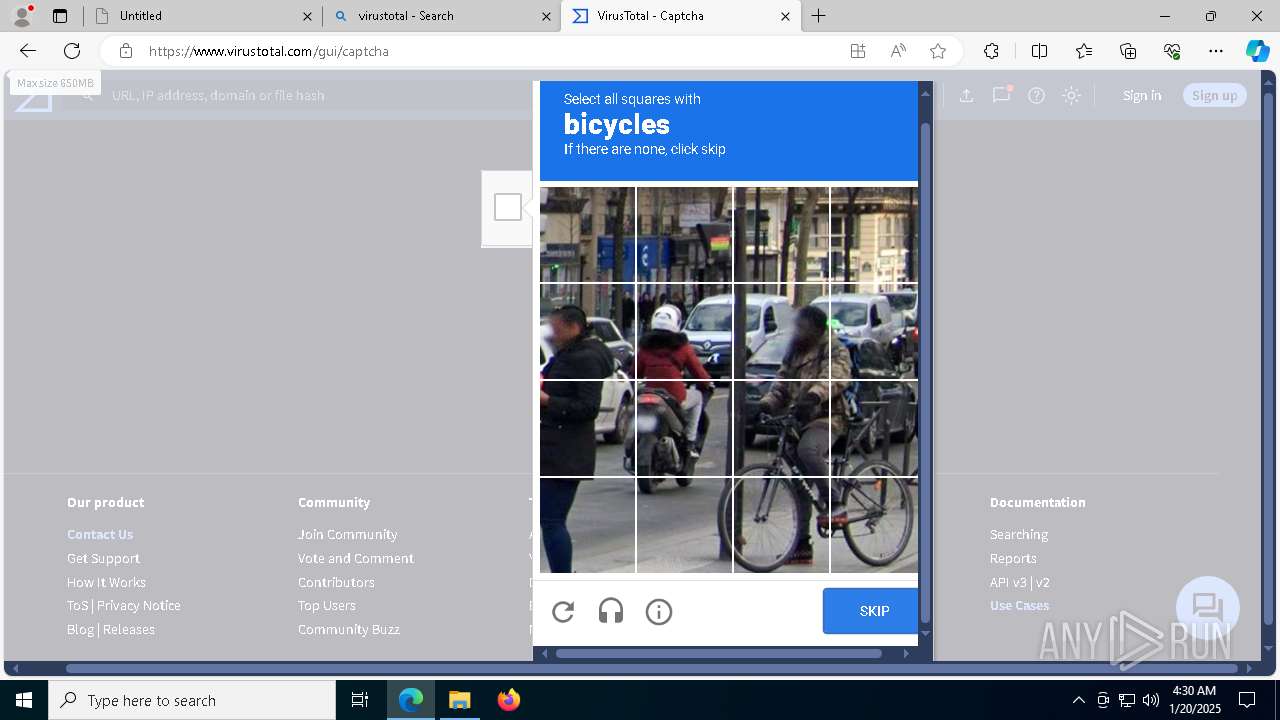Screen dimensions: 1280x720
Task: Switch to virustotal - Search tab
Action: [x=441, y=16]
